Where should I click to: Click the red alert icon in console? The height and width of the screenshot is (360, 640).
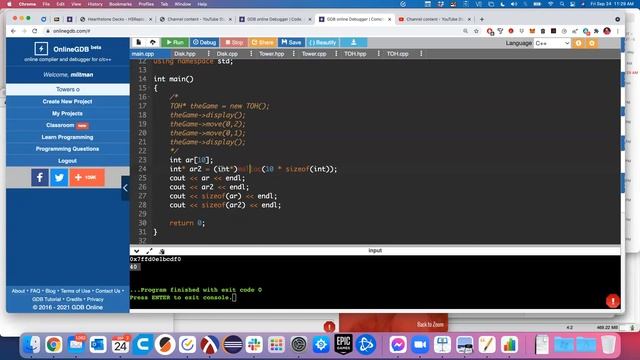click(613, 301)
